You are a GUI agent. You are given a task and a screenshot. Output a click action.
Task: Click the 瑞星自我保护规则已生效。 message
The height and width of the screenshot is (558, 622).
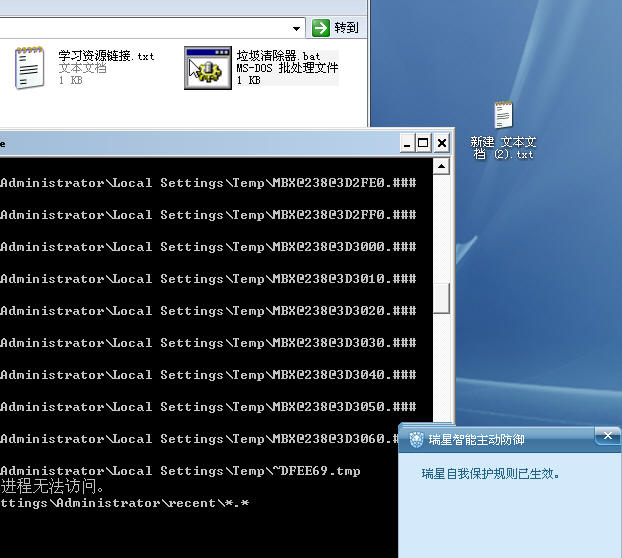pyautogui.click(x=491, y=474)
